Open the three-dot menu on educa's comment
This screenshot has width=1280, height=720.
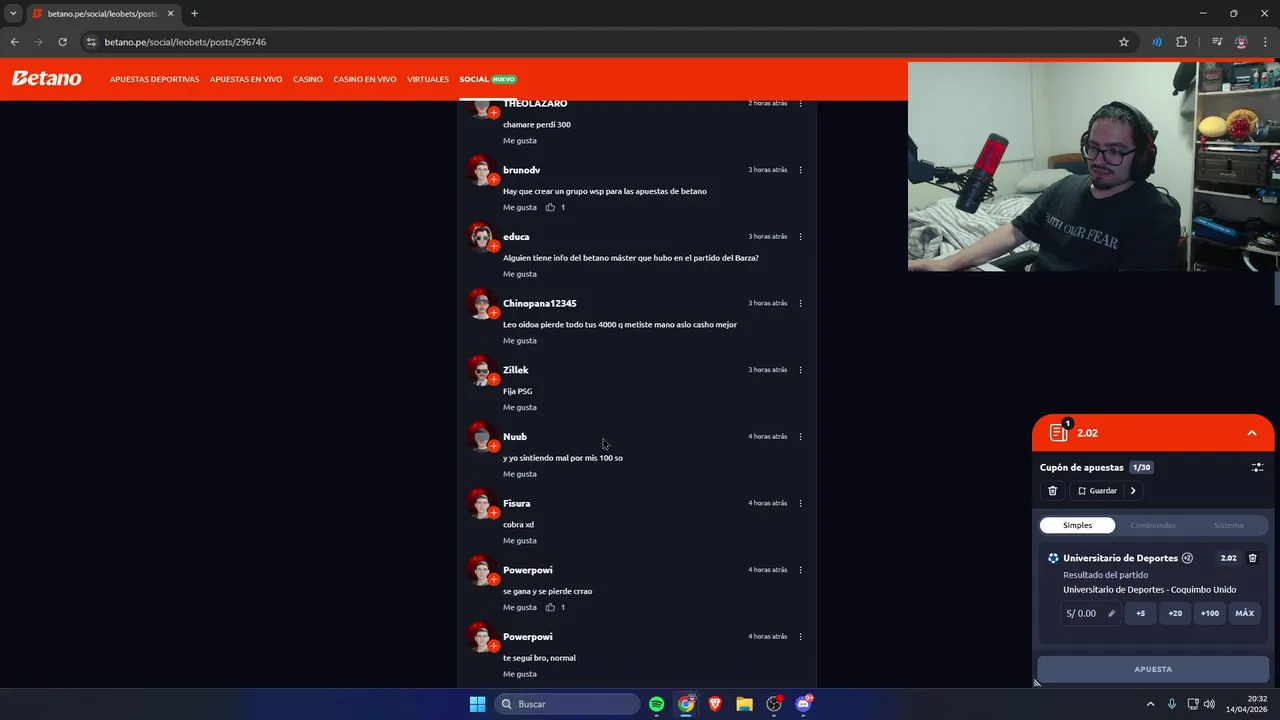800,237
